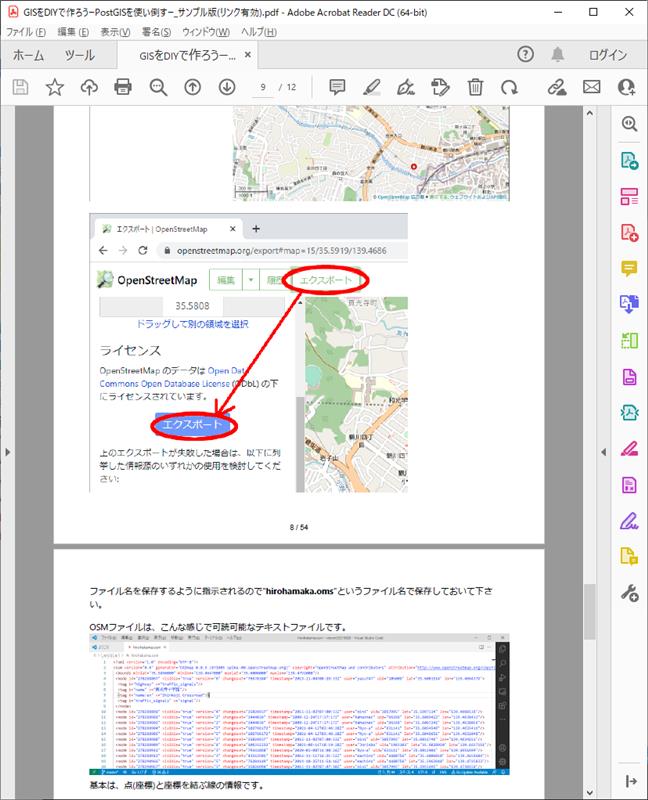Click the page number input field
Viewport: 648px width, 800px height.
[264, 87]
